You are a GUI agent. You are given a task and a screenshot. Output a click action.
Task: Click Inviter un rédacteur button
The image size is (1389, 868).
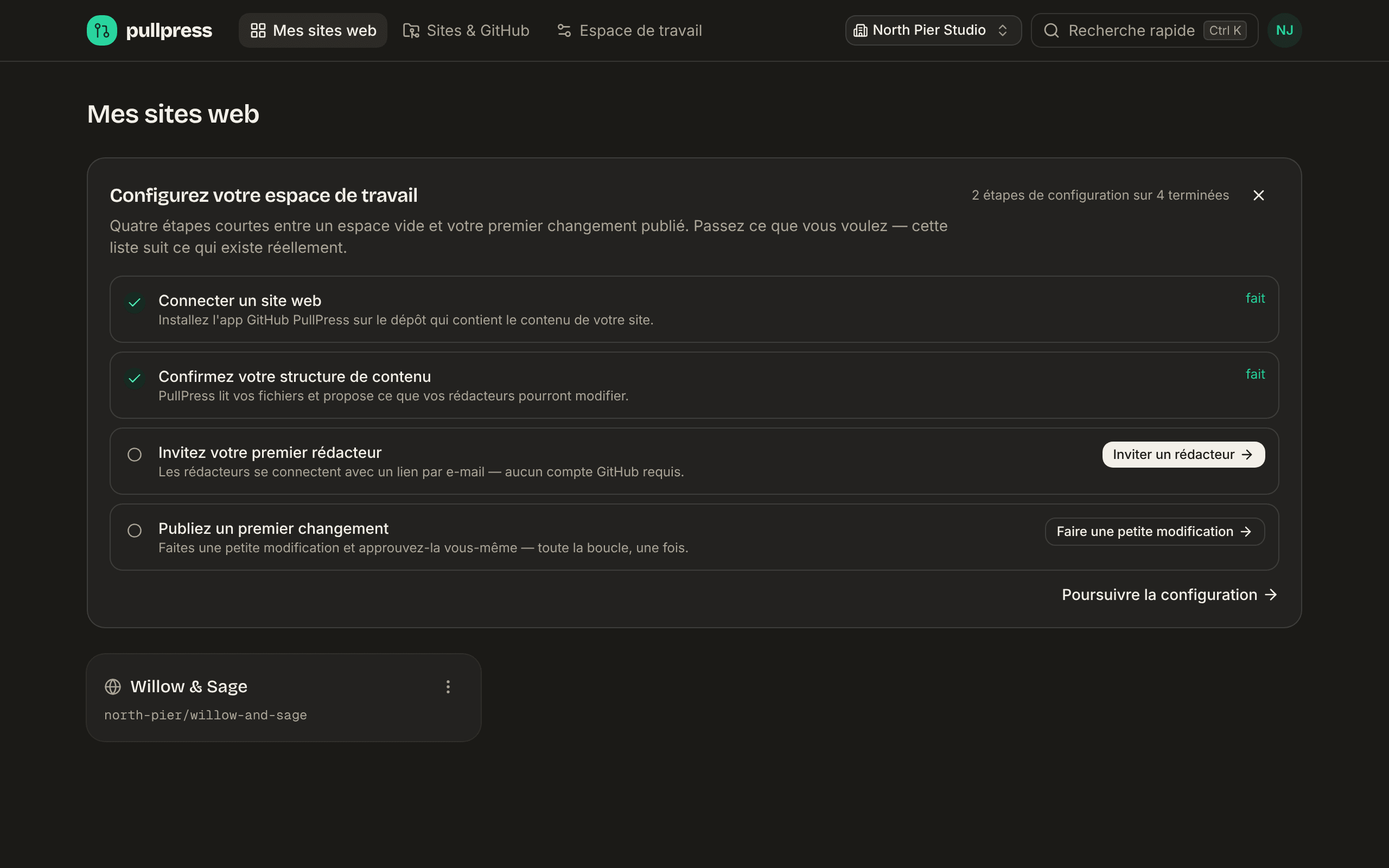click(x=1183, y=455)
